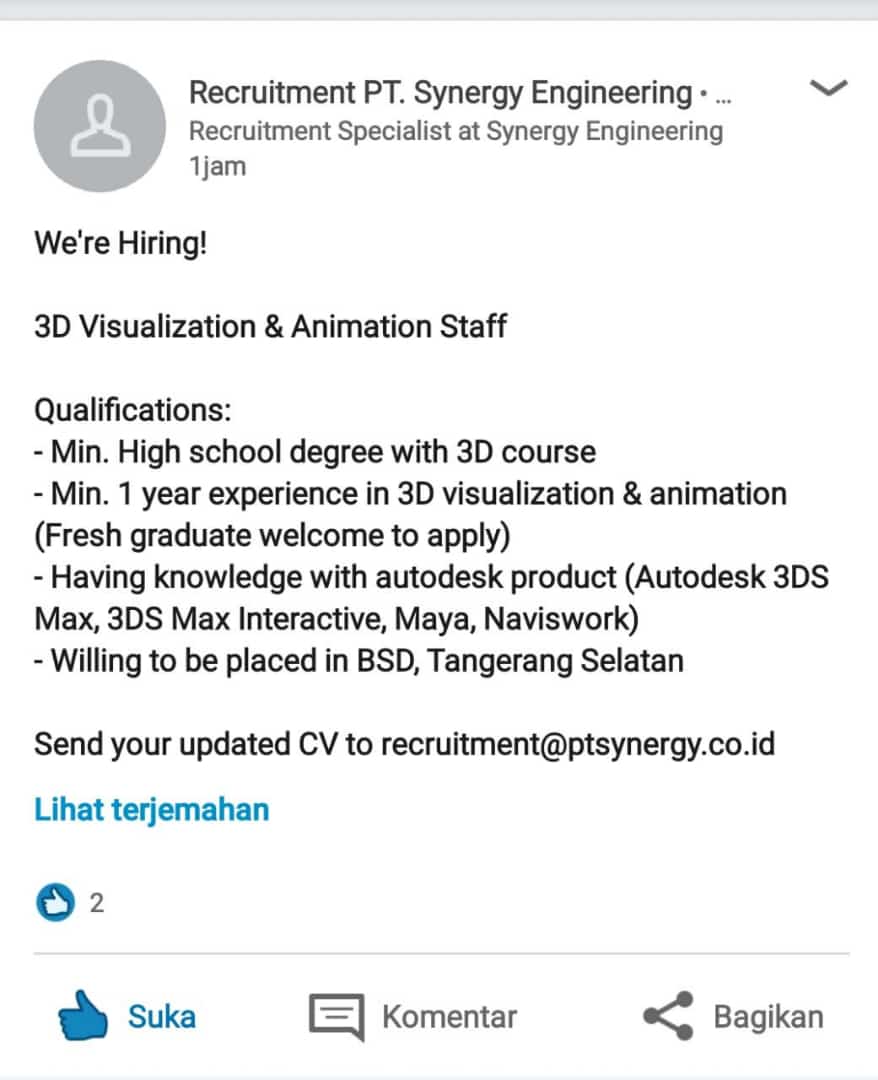The image size is (878, 1080).
Task: Click the recruitment@ptsynergy.co.id email address
Action: [x=578, y=744]
